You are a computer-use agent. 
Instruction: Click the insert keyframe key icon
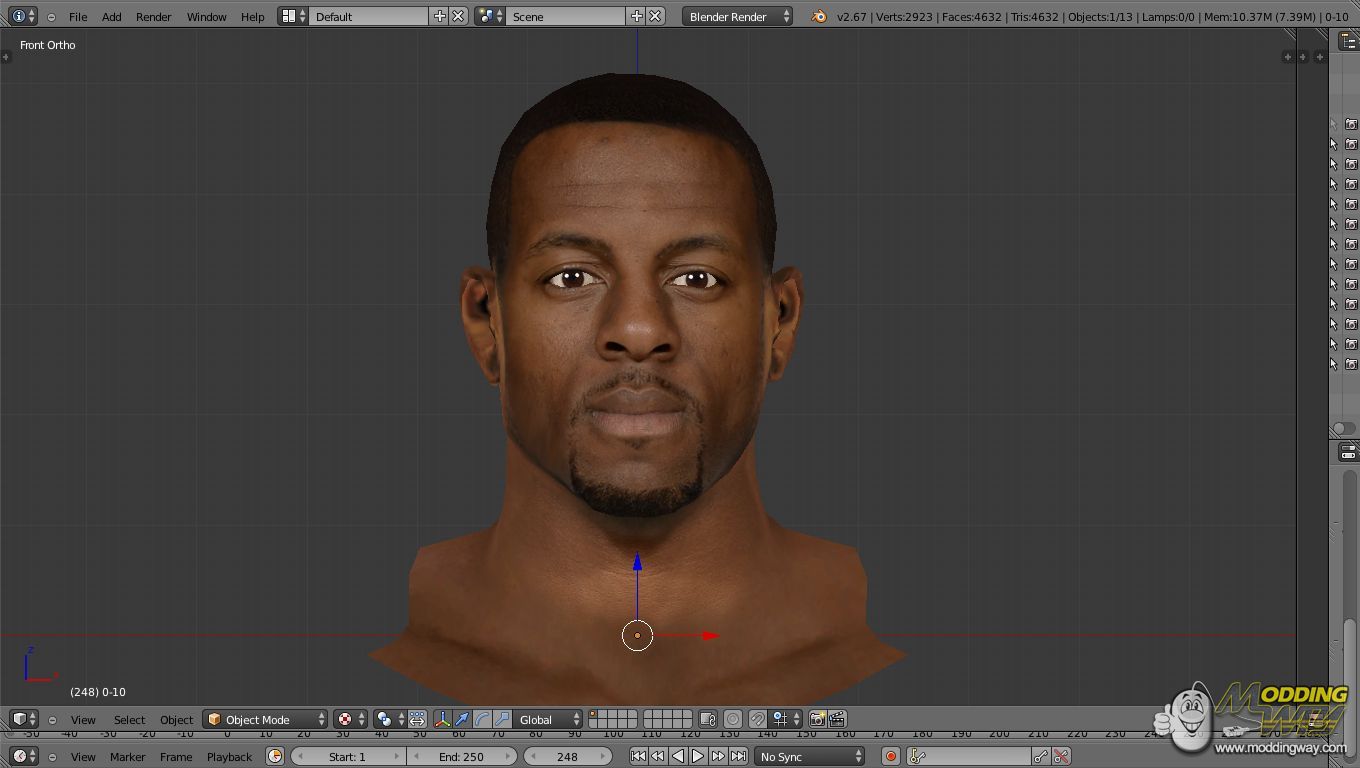(x=1041, y=757)
